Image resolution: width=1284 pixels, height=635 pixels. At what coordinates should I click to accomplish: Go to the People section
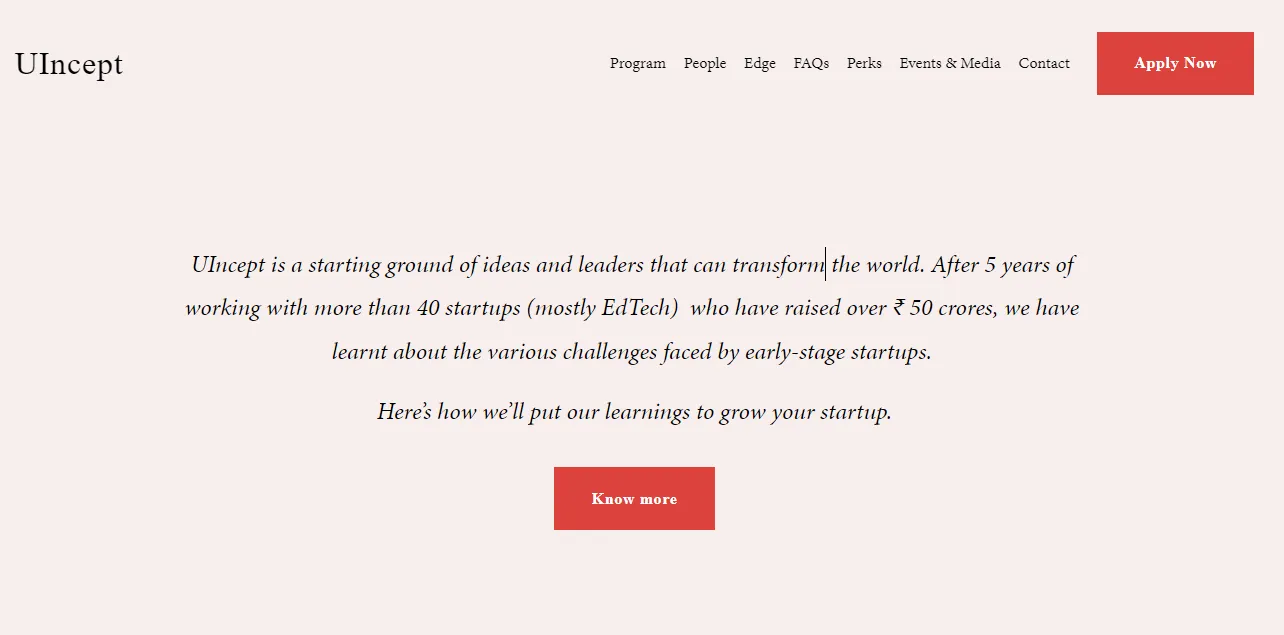705,63
